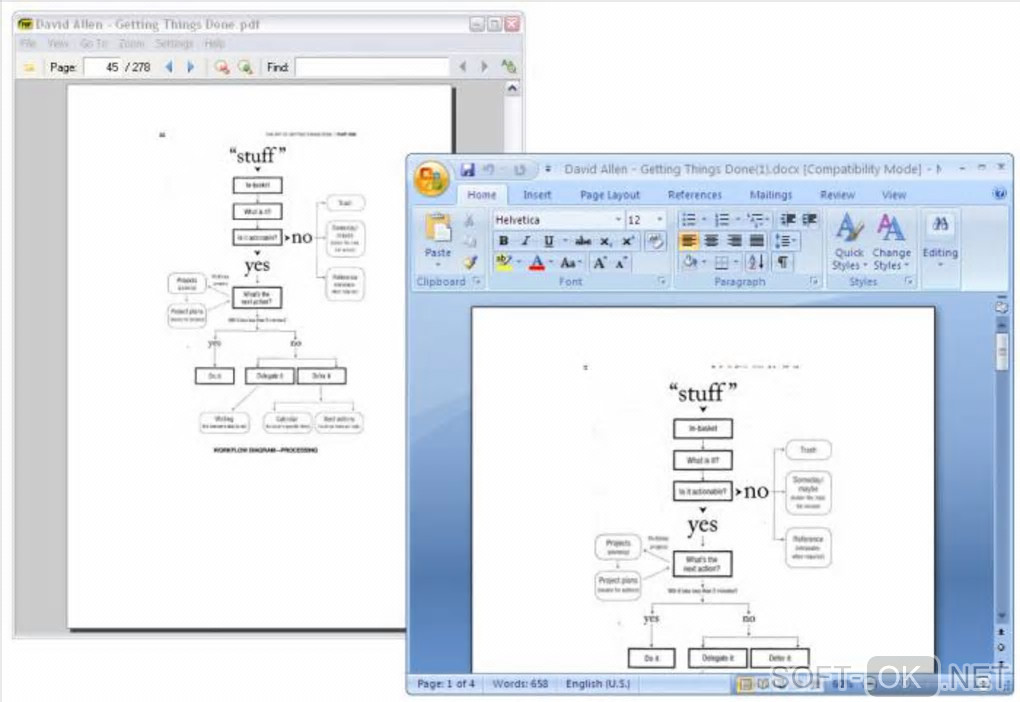The image size is (1020, 702).
Task: Apply yellow text highlight color
Action: pos(503,262)
